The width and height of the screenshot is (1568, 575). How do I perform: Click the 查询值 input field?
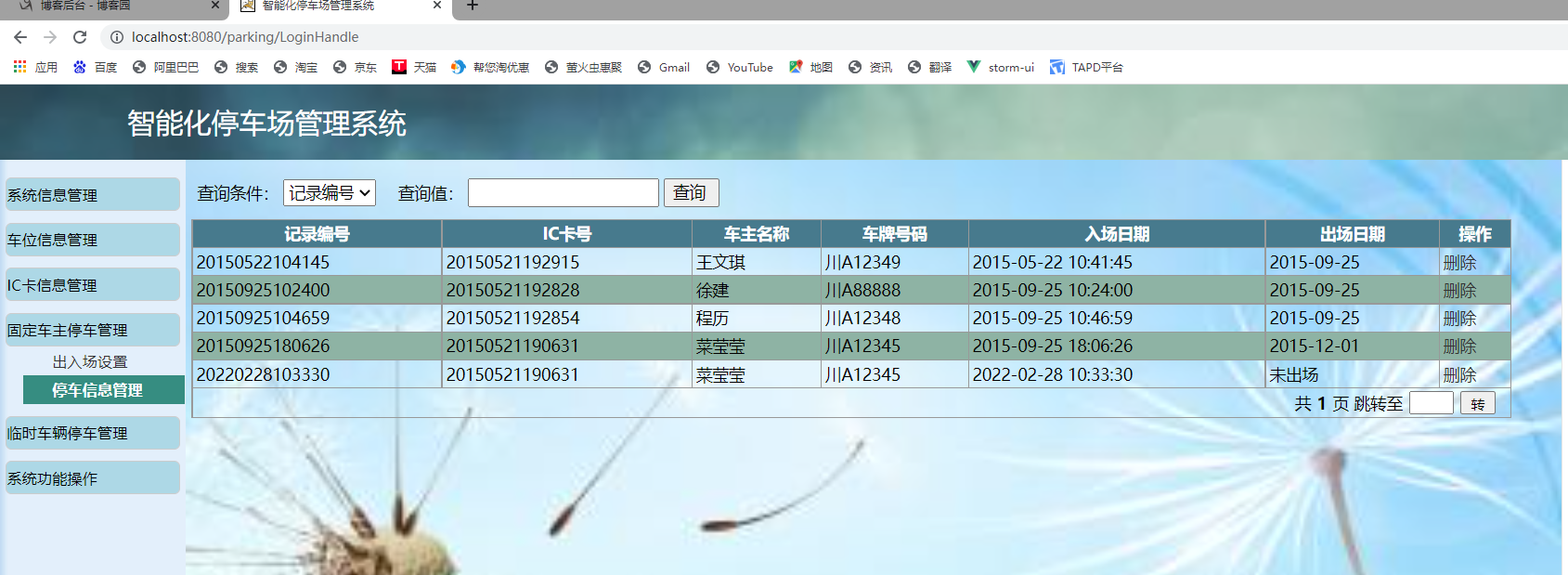(564, 193)
